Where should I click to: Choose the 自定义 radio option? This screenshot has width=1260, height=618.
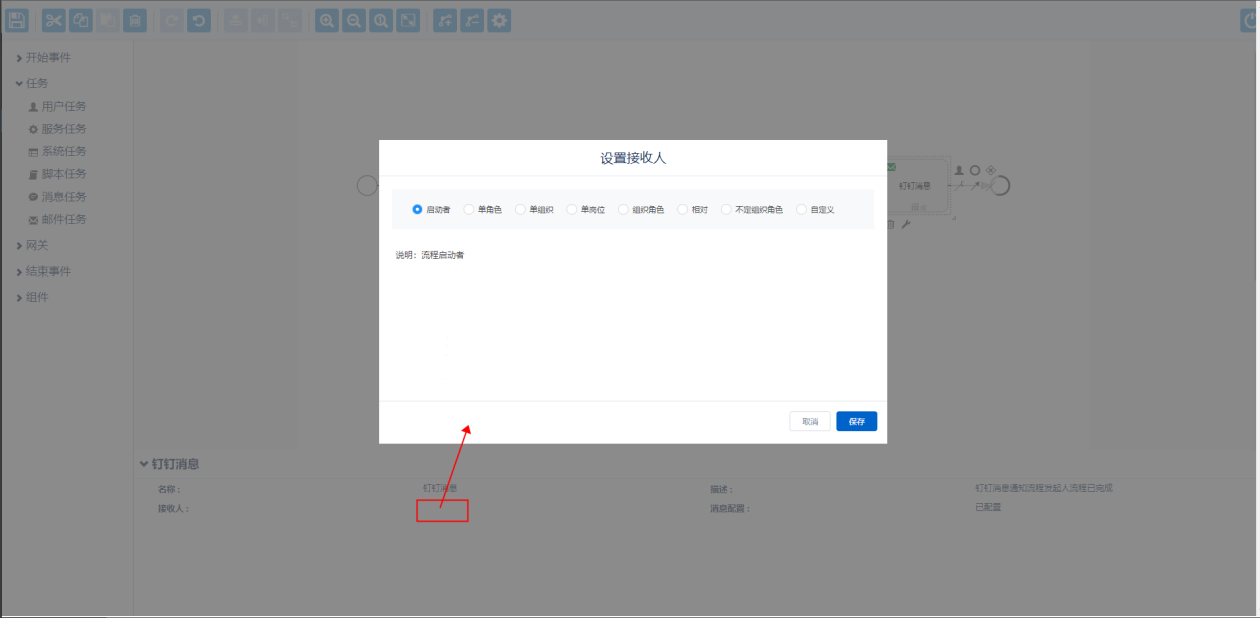tap(801, 210)
